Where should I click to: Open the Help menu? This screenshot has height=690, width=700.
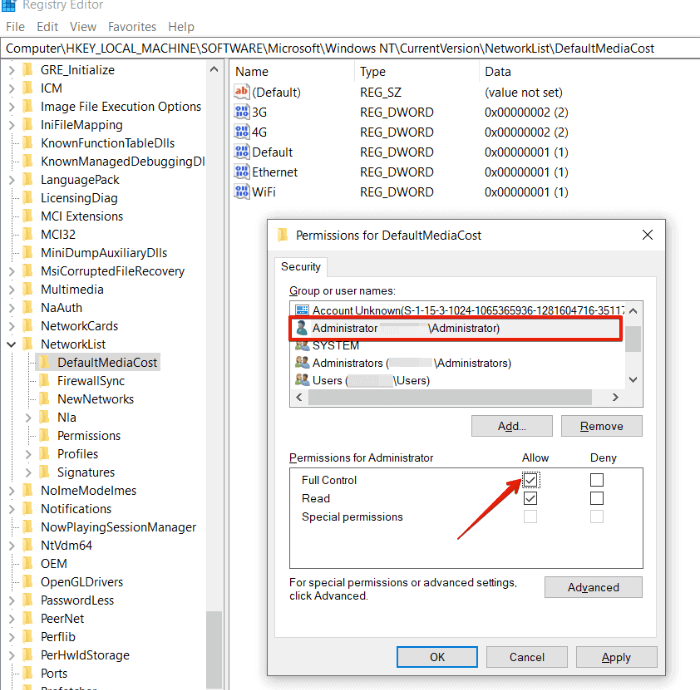click(x=181, y=27)
